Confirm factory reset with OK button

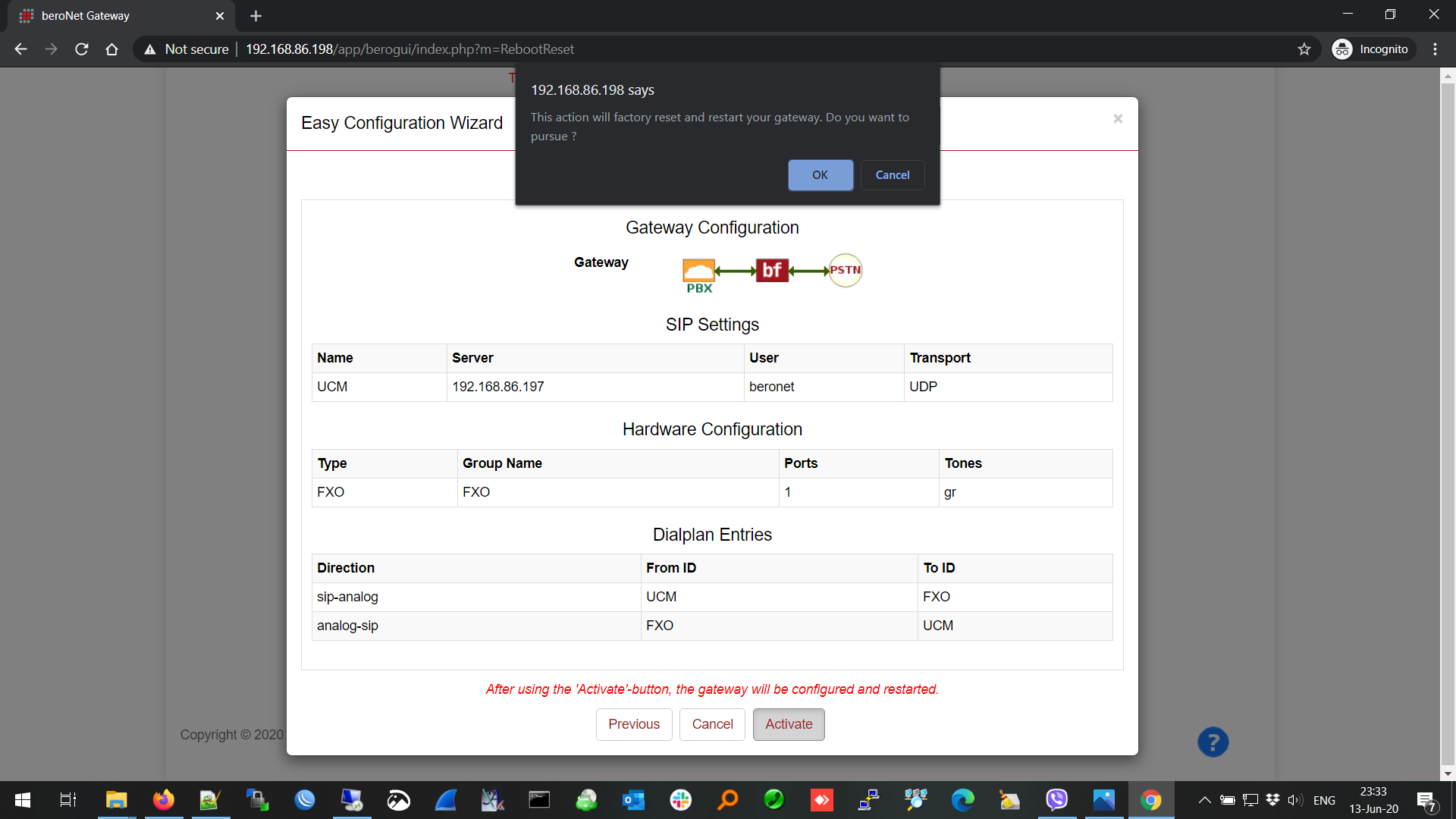pos(820,175)
